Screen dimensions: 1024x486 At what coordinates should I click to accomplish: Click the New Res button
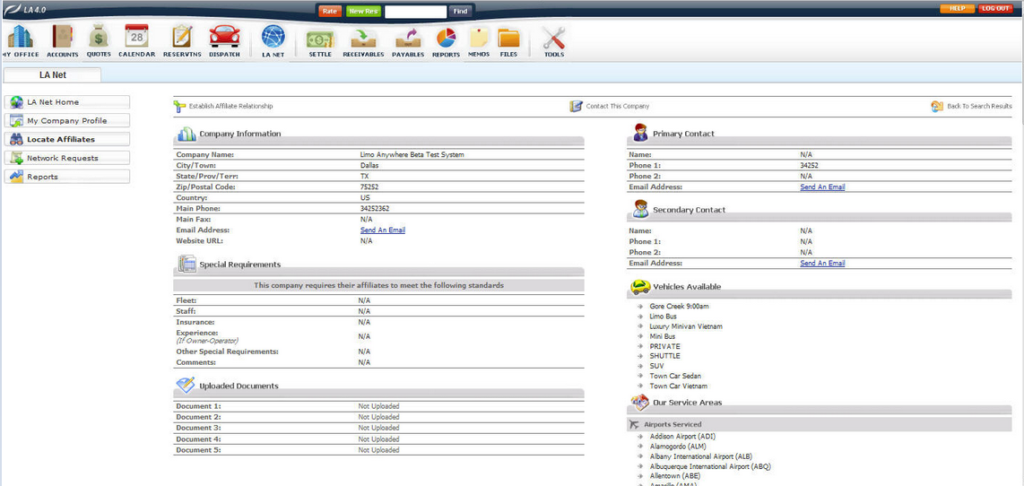point(363,11)
